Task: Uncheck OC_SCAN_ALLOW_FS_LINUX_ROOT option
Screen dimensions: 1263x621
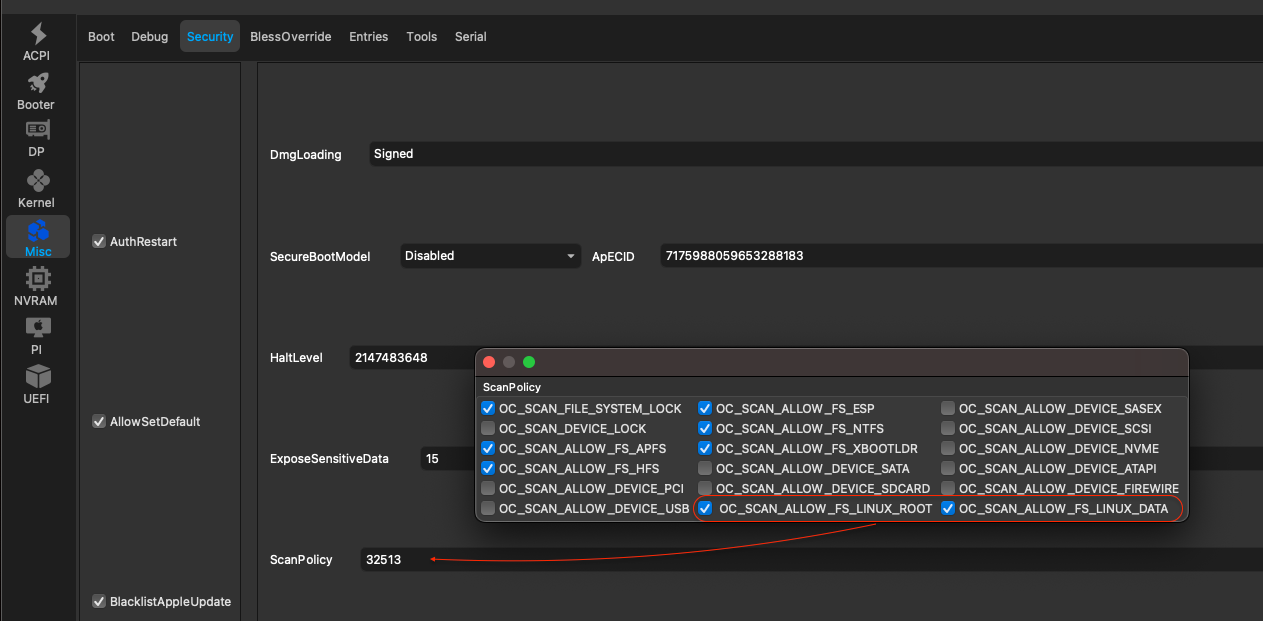Action: (x=705, y=509)
